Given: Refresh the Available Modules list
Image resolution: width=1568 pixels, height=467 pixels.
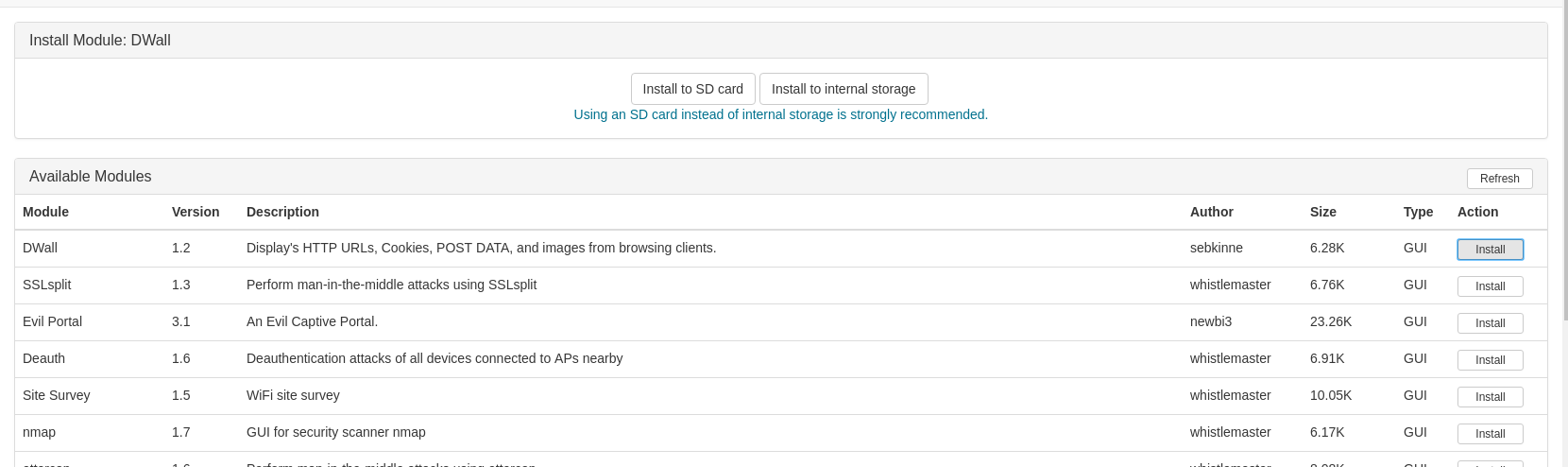Looking at the screenshot, I should point(1499,179).
